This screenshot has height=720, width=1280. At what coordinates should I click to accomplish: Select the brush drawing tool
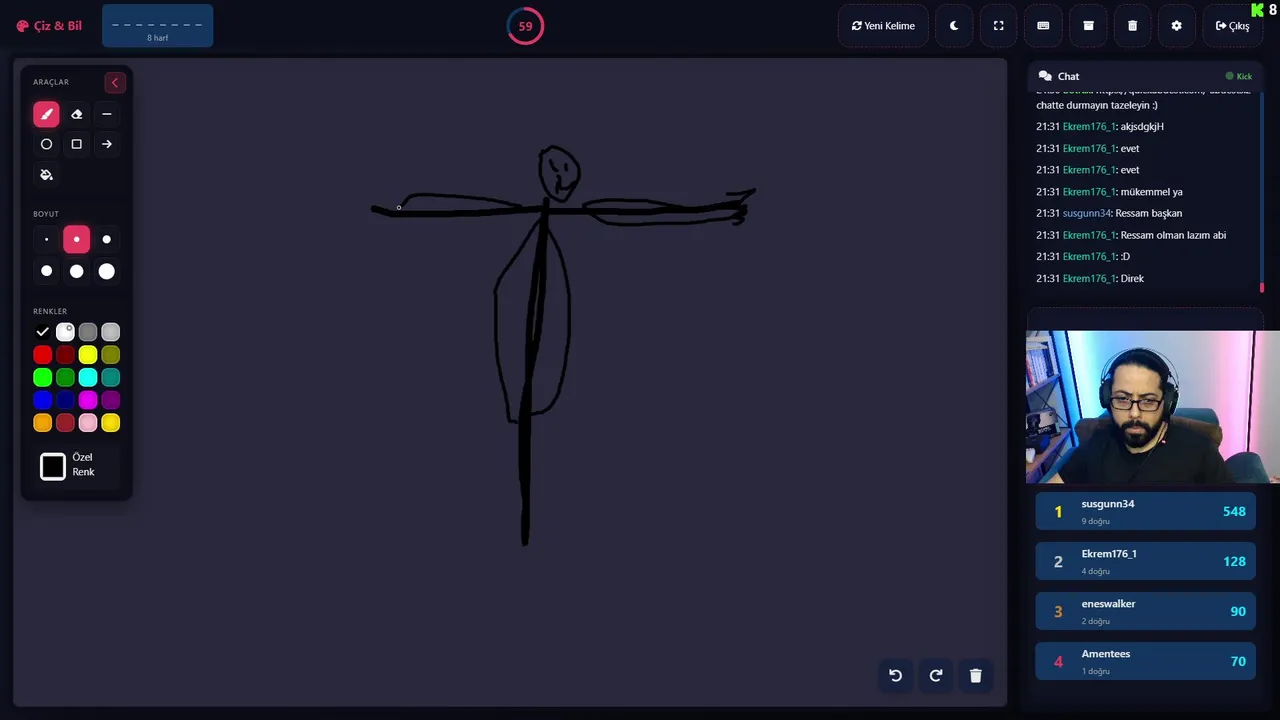[x=46, y=114]
